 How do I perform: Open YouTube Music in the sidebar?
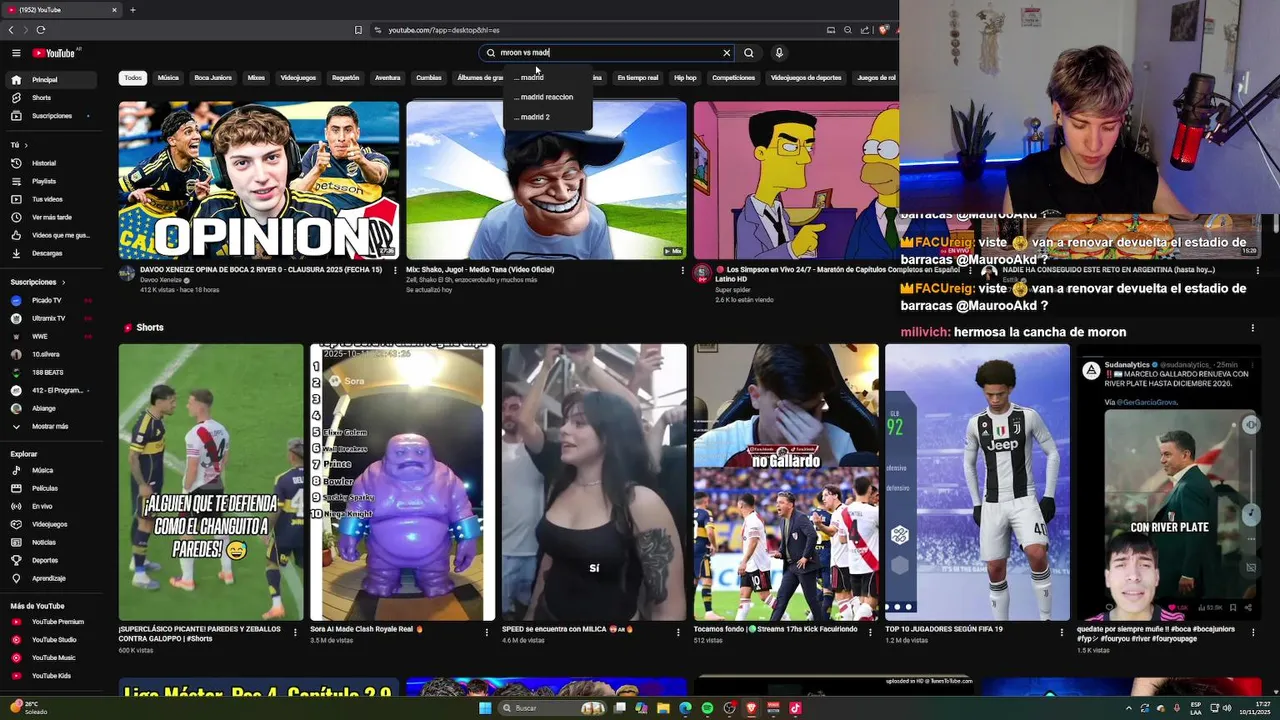click(53, 658)
